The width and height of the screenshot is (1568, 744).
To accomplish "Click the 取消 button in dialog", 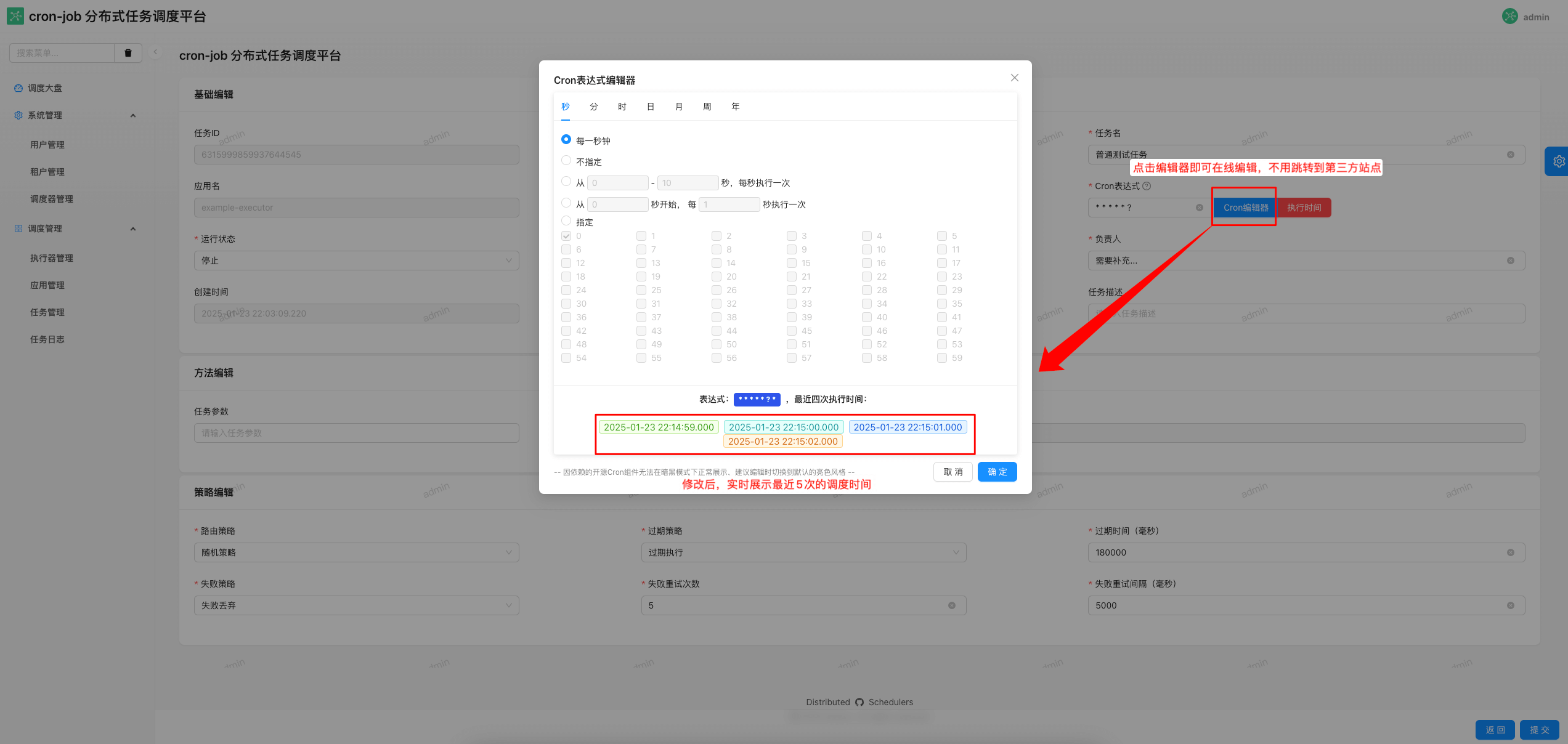I will coord(953,472).
